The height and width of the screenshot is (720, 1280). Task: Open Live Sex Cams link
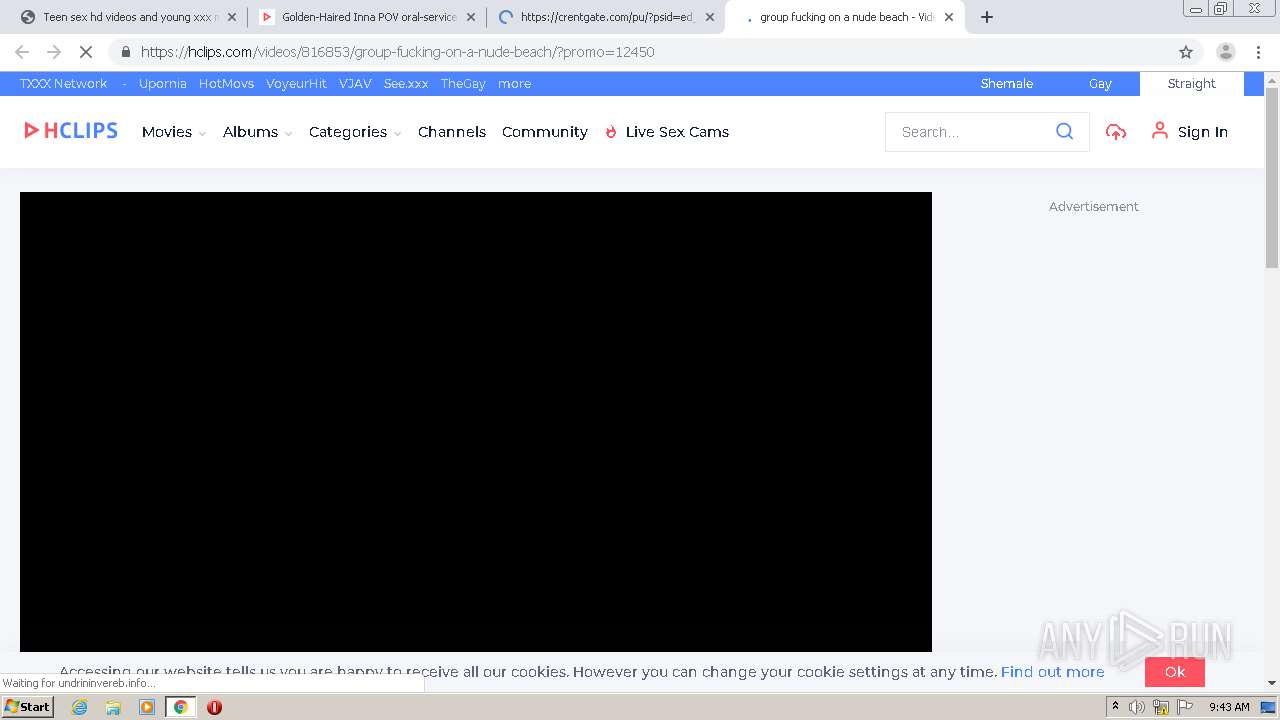[667, 132]
